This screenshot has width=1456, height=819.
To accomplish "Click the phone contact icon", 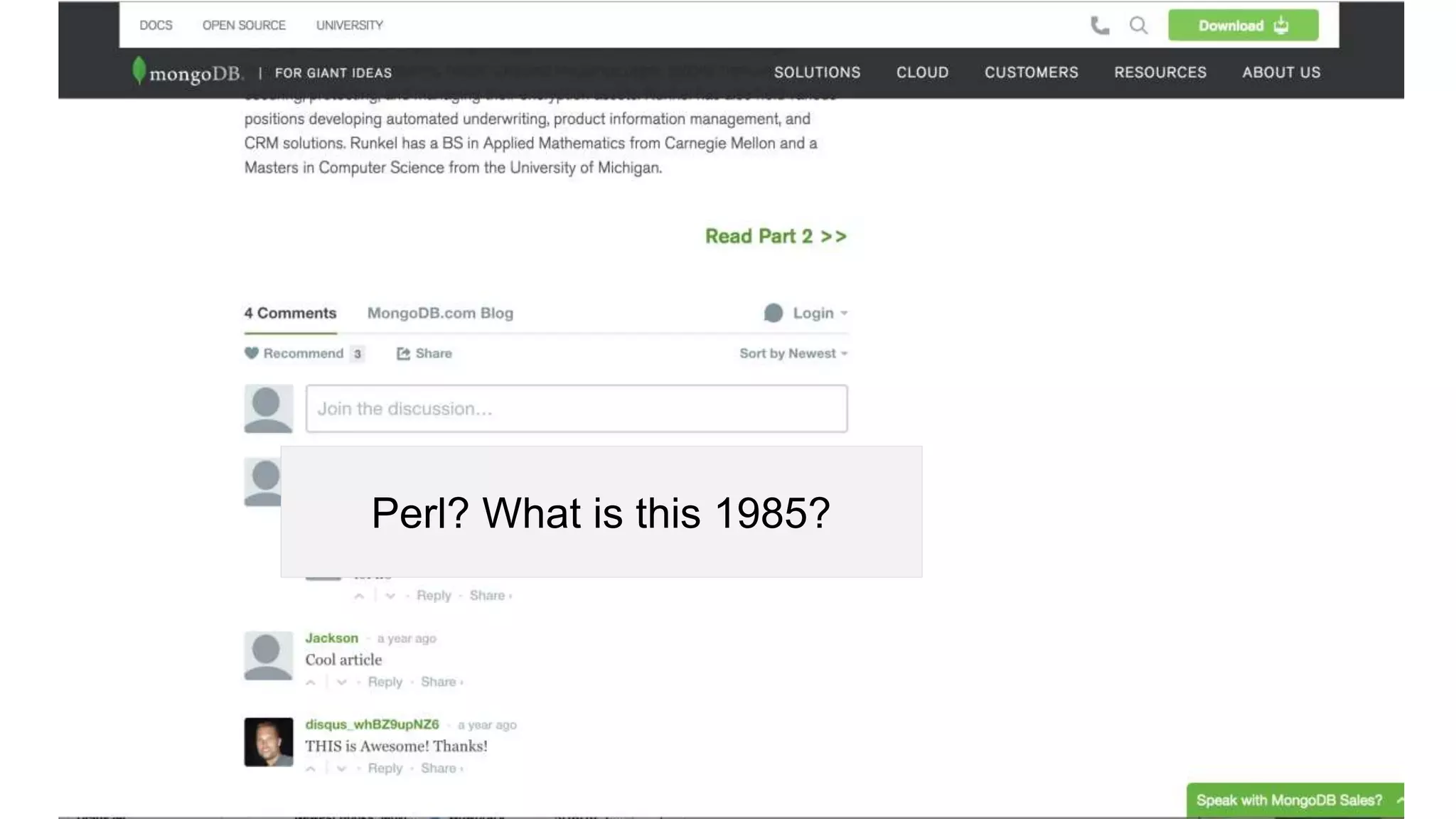I will (1099, 26).
